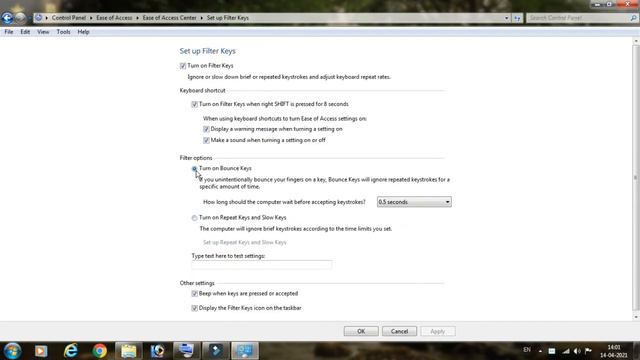
Task: Click the Back navigation arrow
Action: click(x=7, y=18)
